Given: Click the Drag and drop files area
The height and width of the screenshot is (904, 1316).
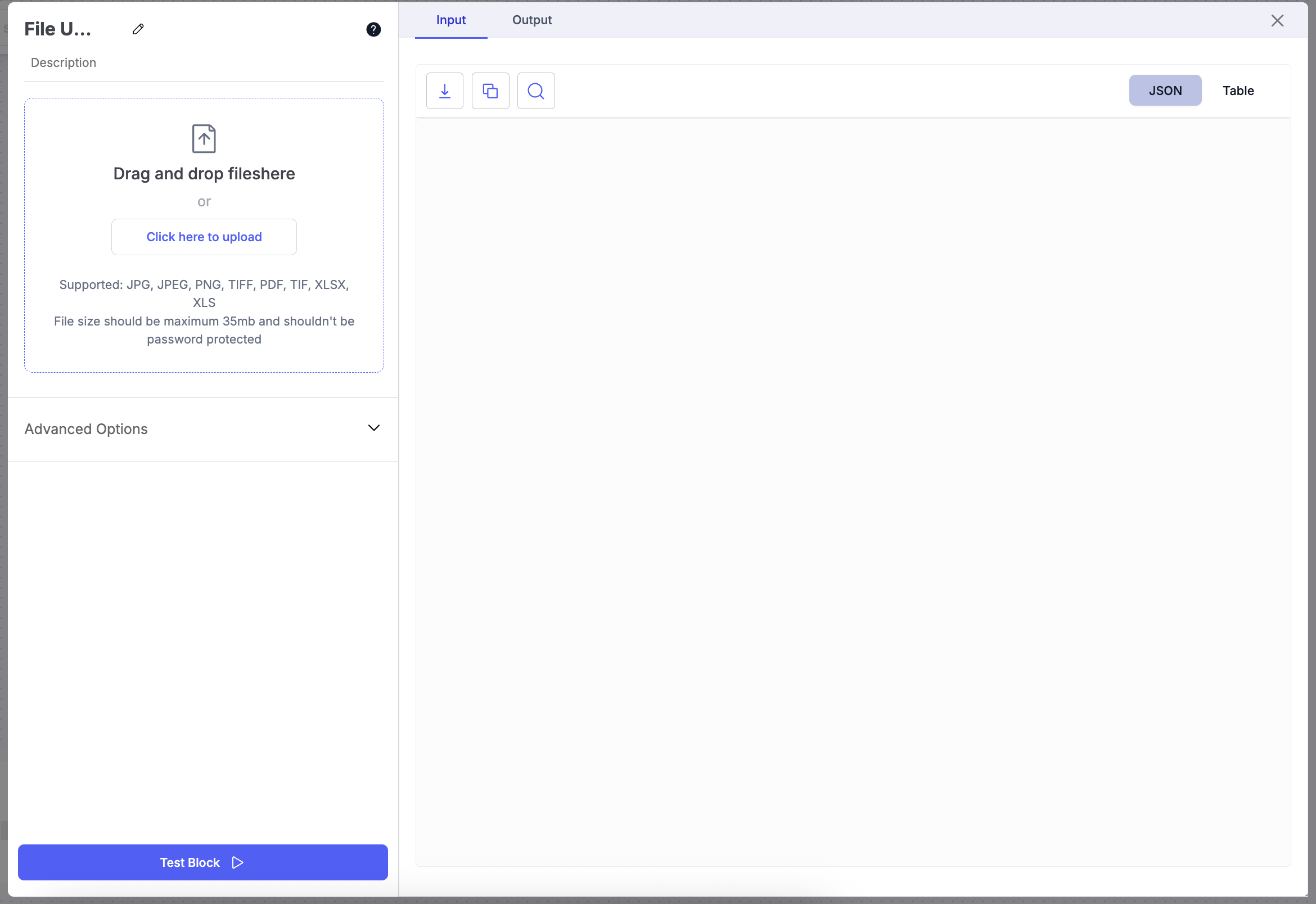Looking at the screenshot, I should pos(204,173).
